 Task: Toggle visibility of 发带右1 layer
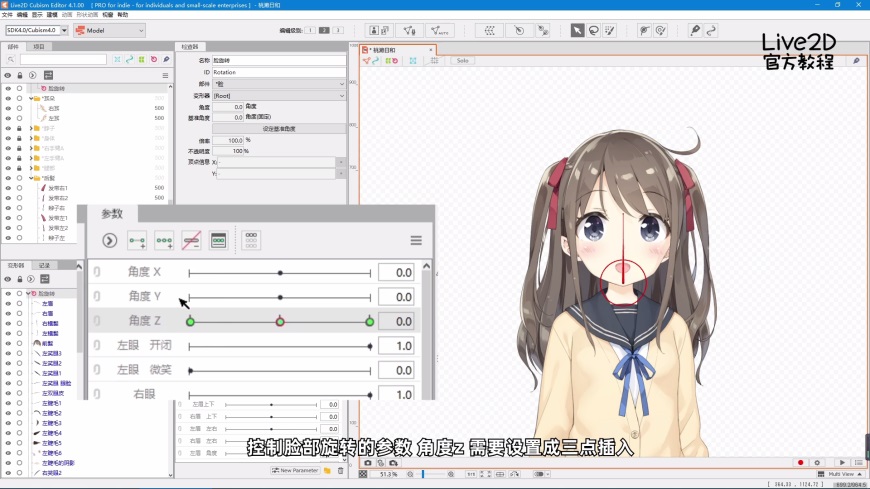(x=8, y=188)
